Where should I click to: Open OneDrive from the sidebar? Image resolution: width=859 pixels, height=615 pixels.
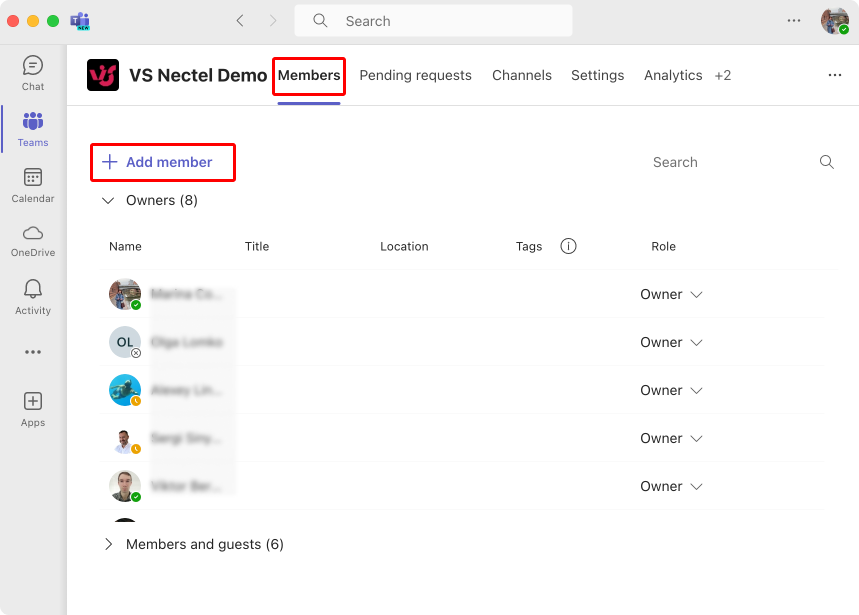[33, 241]
